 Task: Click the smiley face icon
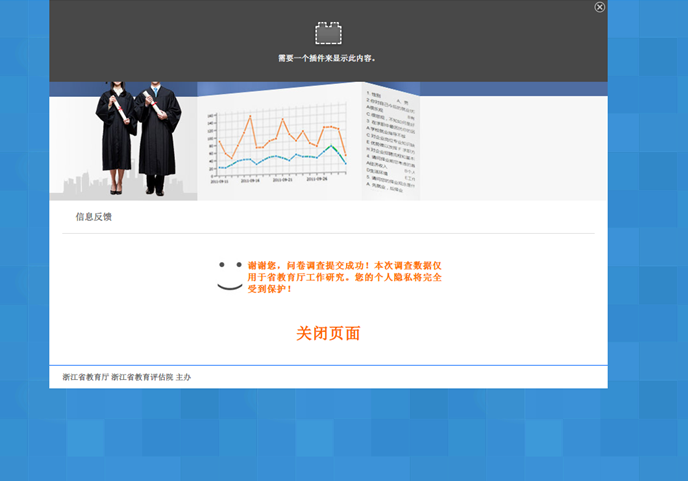[230, 276]
